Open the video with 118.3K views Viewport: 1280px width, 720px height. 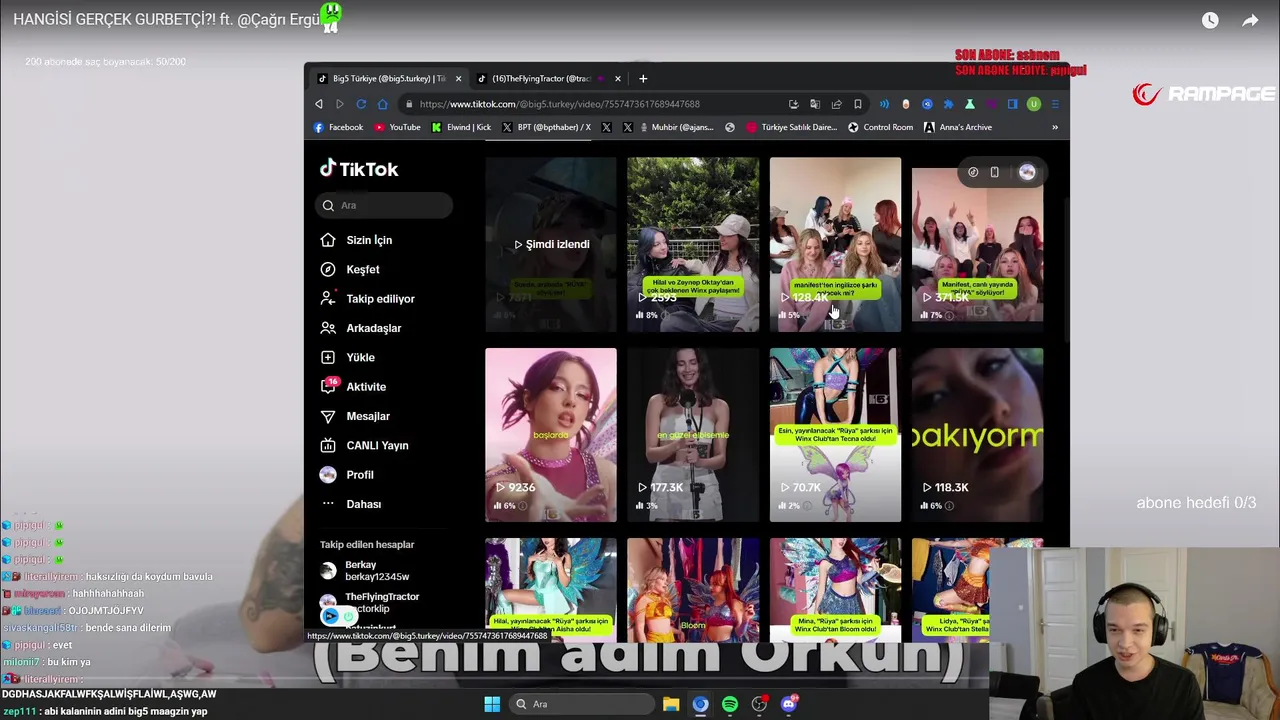pyautogui.click(x=977, y=435)
